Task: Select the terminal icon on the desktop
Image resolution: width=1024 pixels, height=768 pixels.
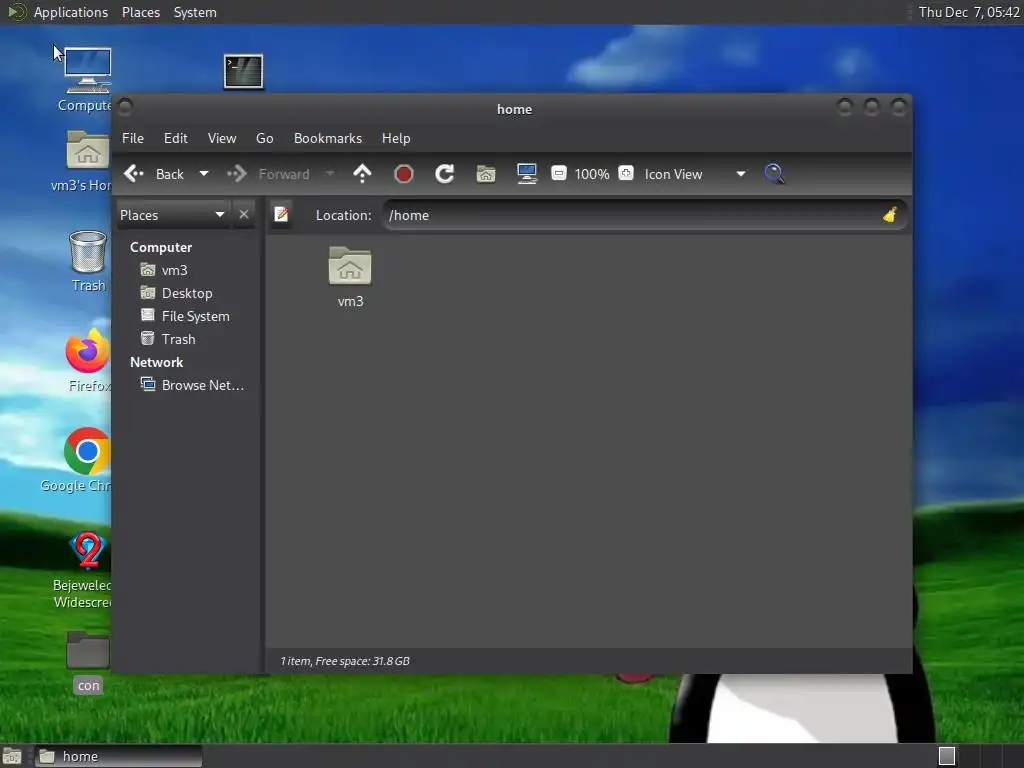Action: [x=243, y=72]
